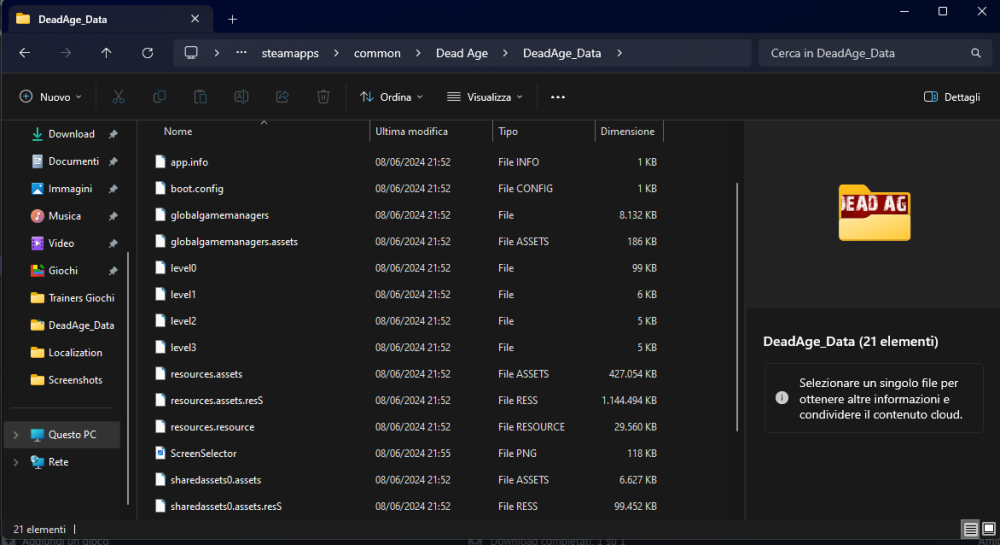Click the file list vertical scrollbar

tap(737, 307)
